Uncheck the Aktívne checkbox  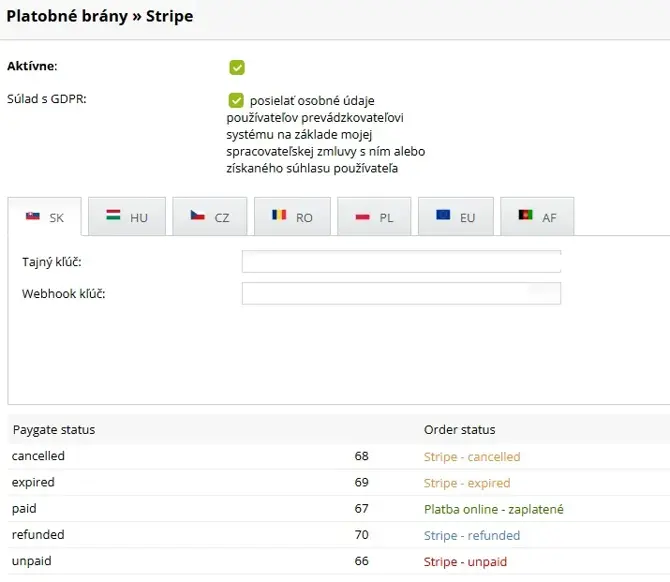tap(237, 68)
